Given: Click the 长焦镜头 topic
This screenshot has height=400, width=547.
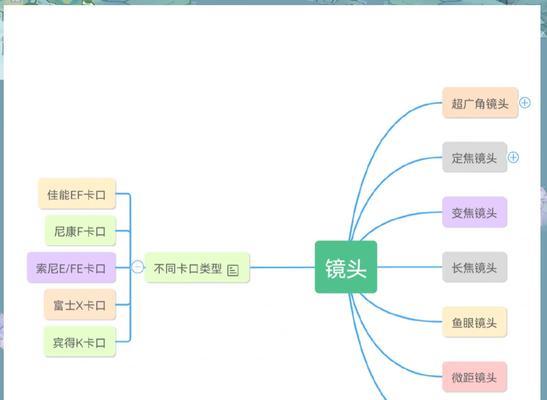Looking at the screenshot, I should click(x=474, y=267).
